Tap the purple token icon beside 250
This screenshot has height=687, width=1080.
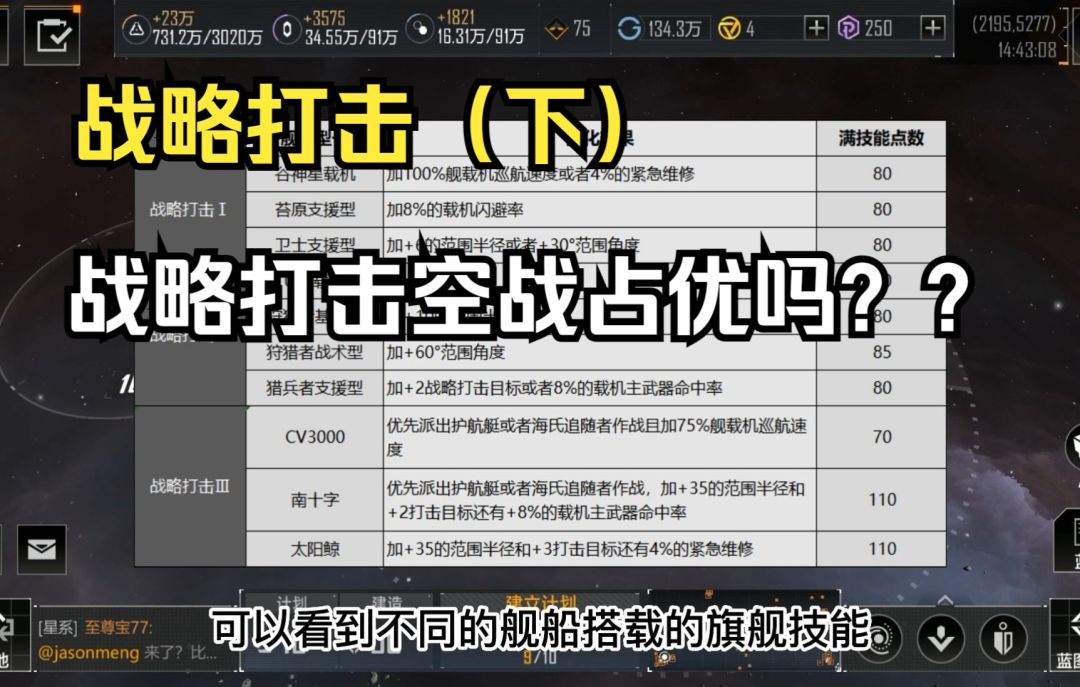click(849, 28)
